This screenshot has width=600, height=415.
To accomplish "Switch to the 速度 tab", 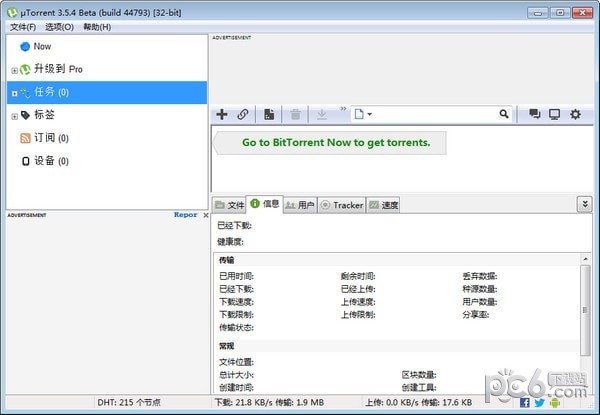I will click(384, 205).
